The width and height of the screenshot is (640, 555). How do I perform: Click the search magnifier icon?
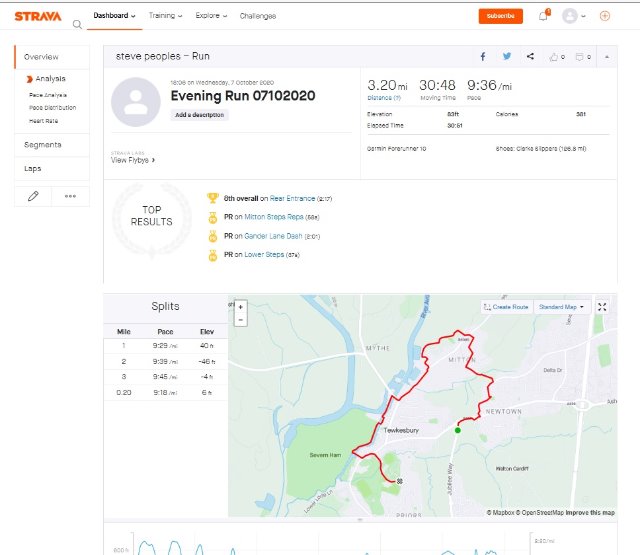tap(77, 24)
